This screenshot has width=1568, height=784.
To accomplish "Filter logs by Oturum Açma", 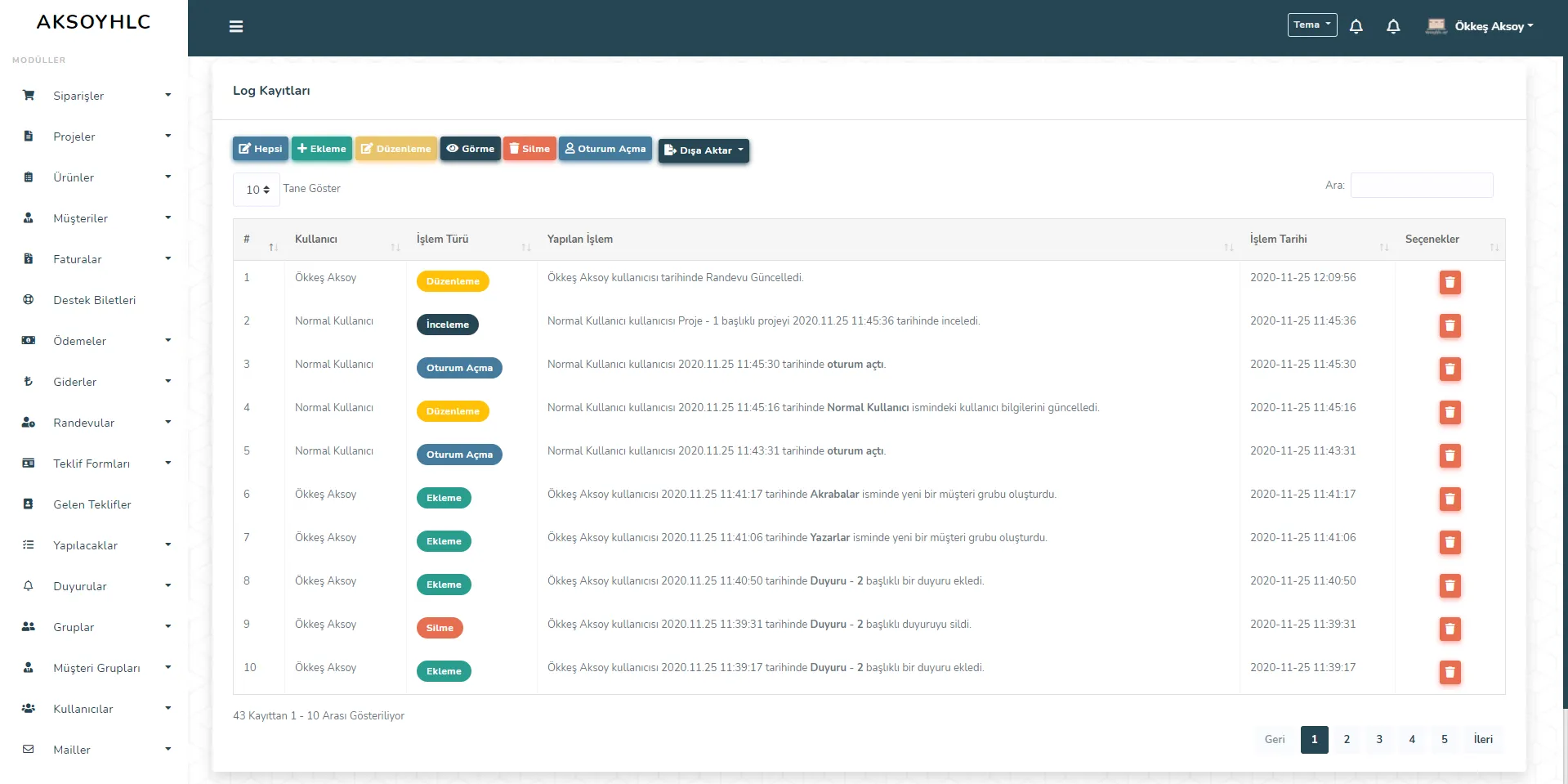I will point(605,149).
